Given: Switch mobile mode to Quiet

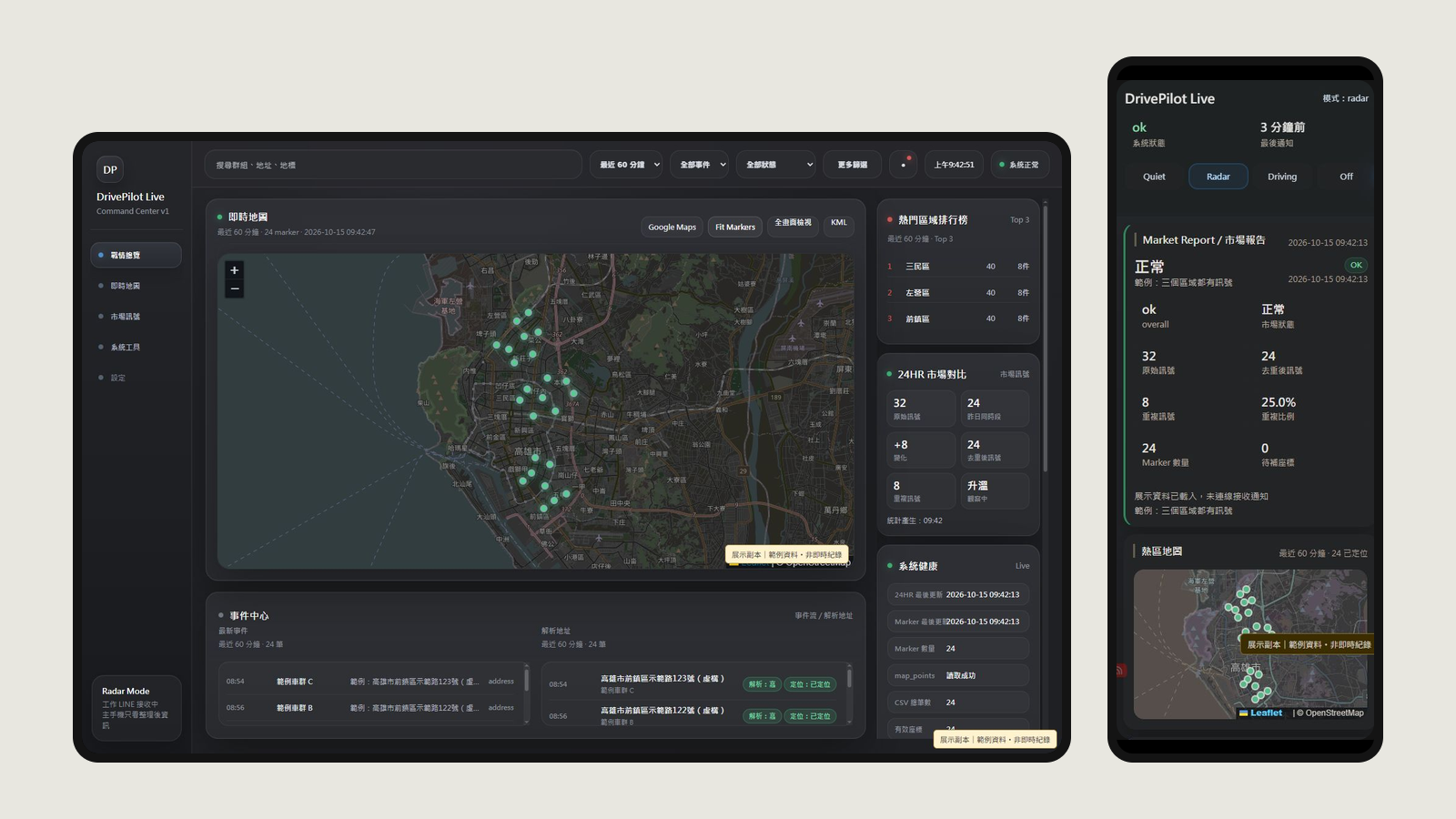Looking at the screenshot, I should tap(1154, 177).
